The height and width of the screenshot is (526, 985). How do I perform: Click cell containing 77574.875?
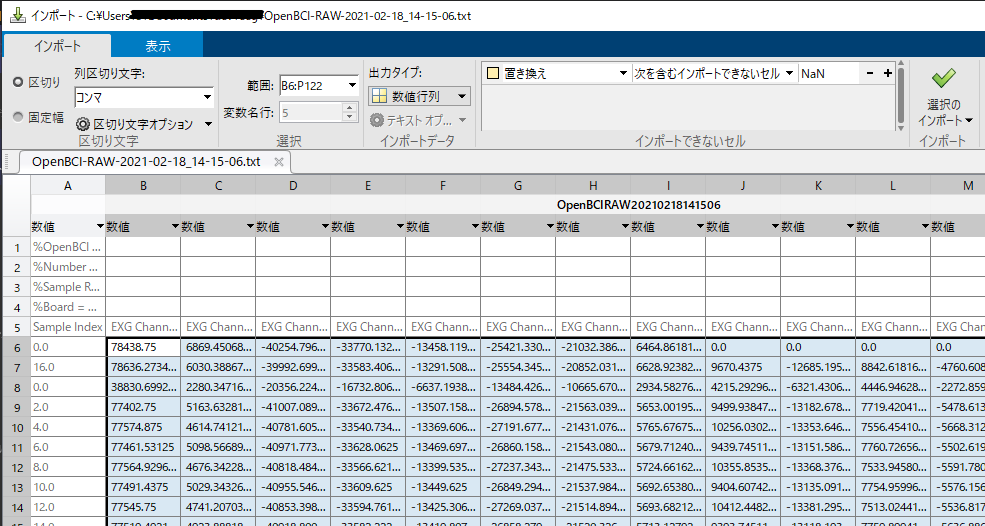(143, 428)
